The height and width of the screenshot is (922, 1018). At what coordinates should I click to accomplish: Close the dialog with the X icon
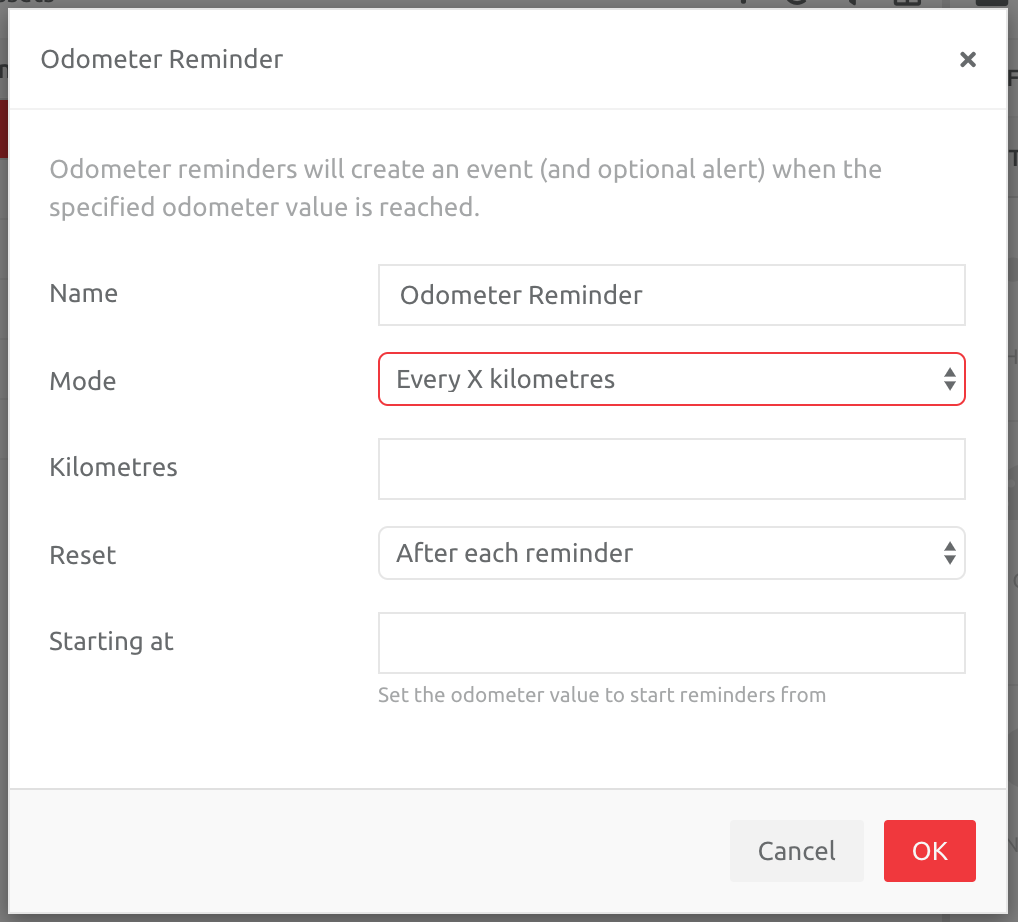click(x=967, y=59)
